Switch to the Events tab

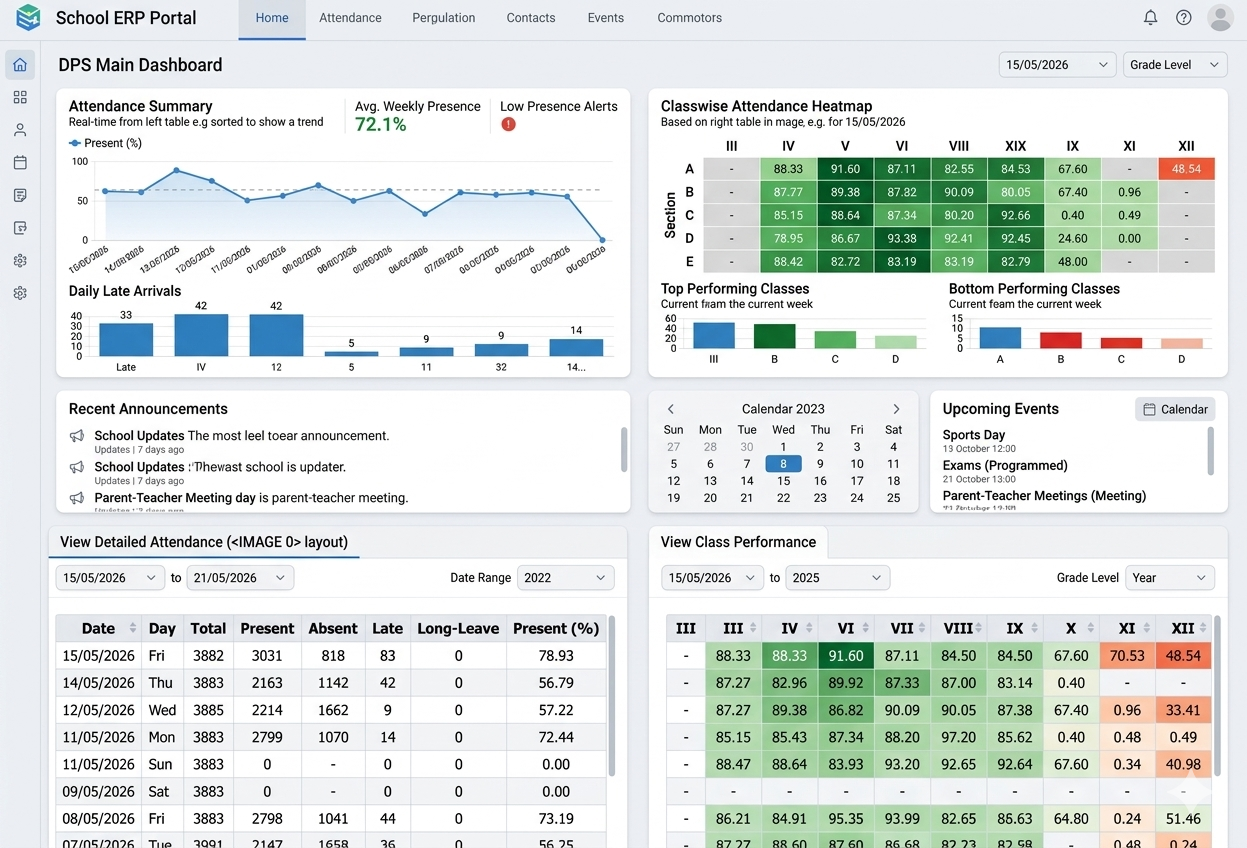605,18
